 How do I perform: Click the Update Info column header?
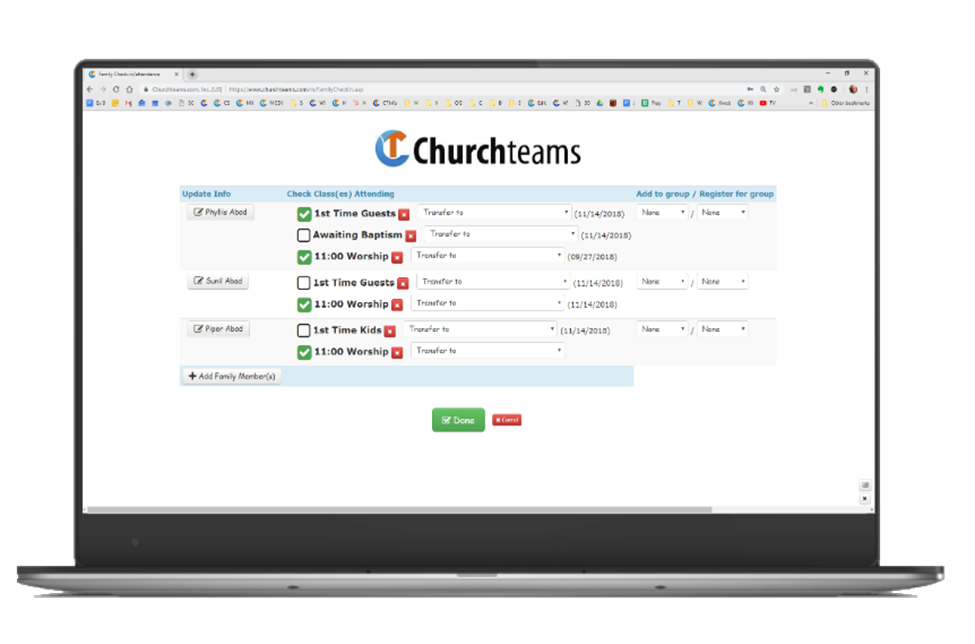[206, 194]
